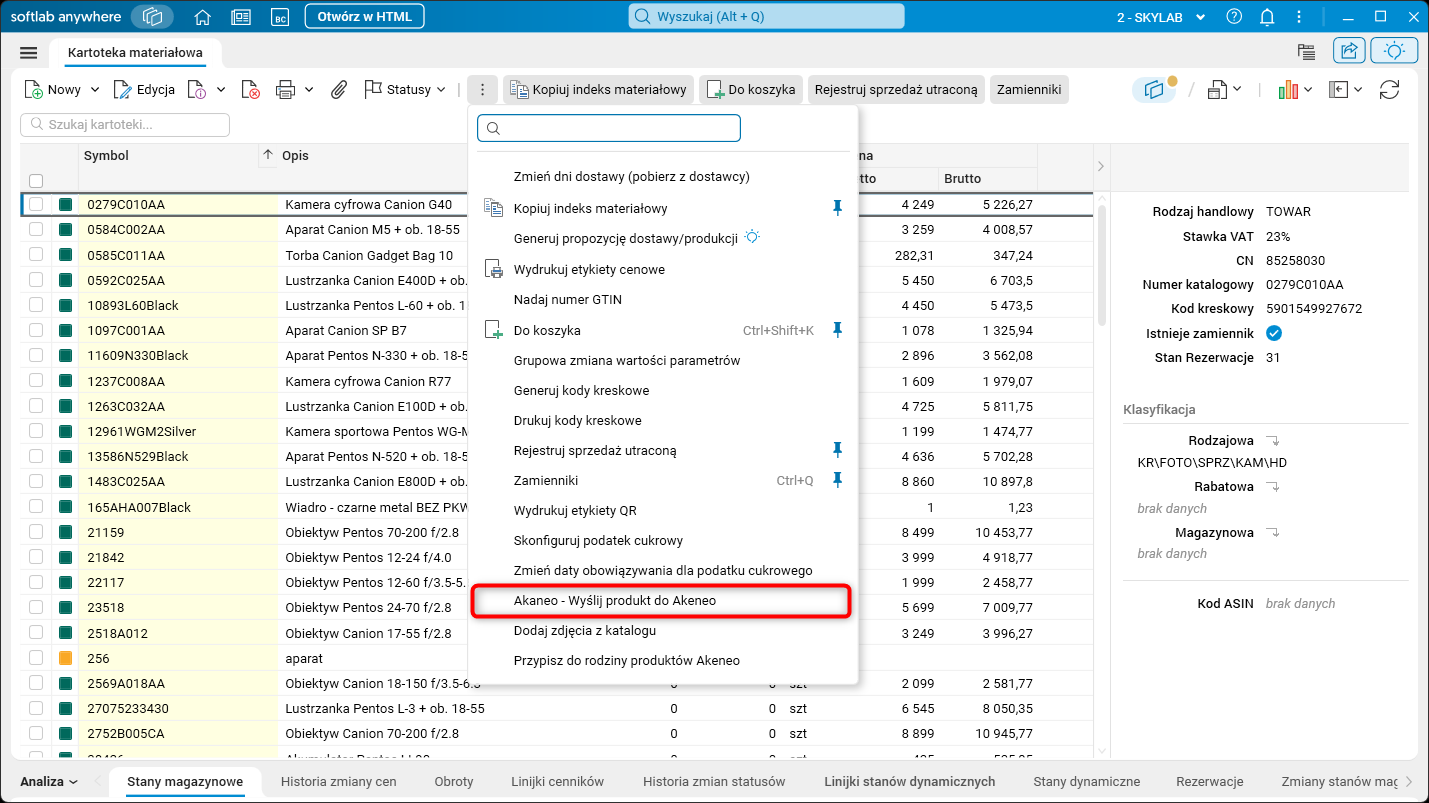Image resolution: width=1429 pixels, height=803 pixels.
Task: Click the BC icon in the title bar
Action: [x=280, y=17]
